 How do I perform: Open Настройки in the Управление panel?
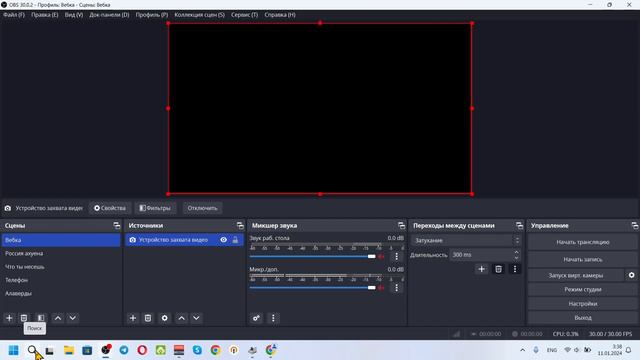click(582, 304)
